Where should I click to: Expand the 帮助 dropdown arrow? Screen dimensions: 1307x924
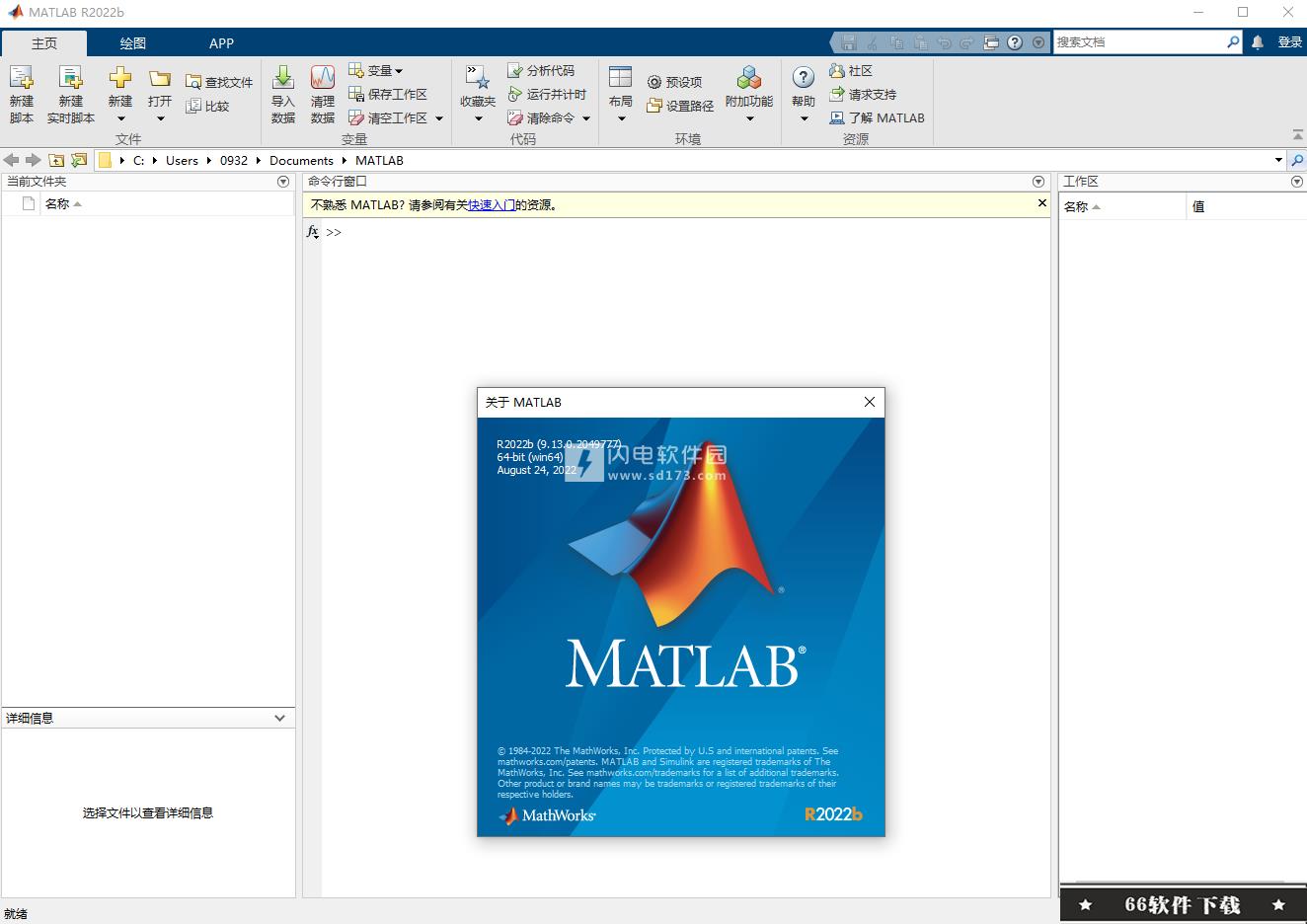click(804, 118)
